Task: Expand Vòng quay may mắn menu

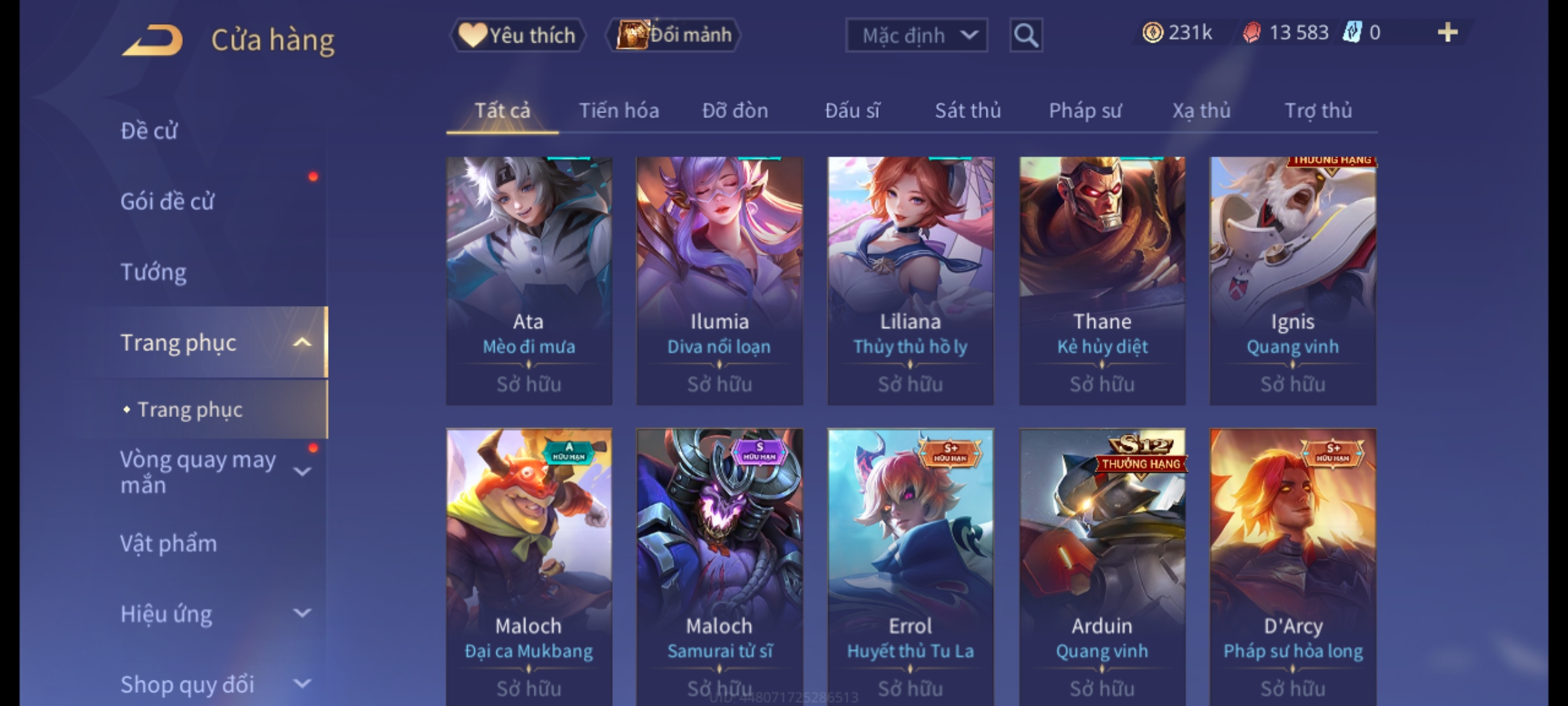Action: click(x=302, y=471)
